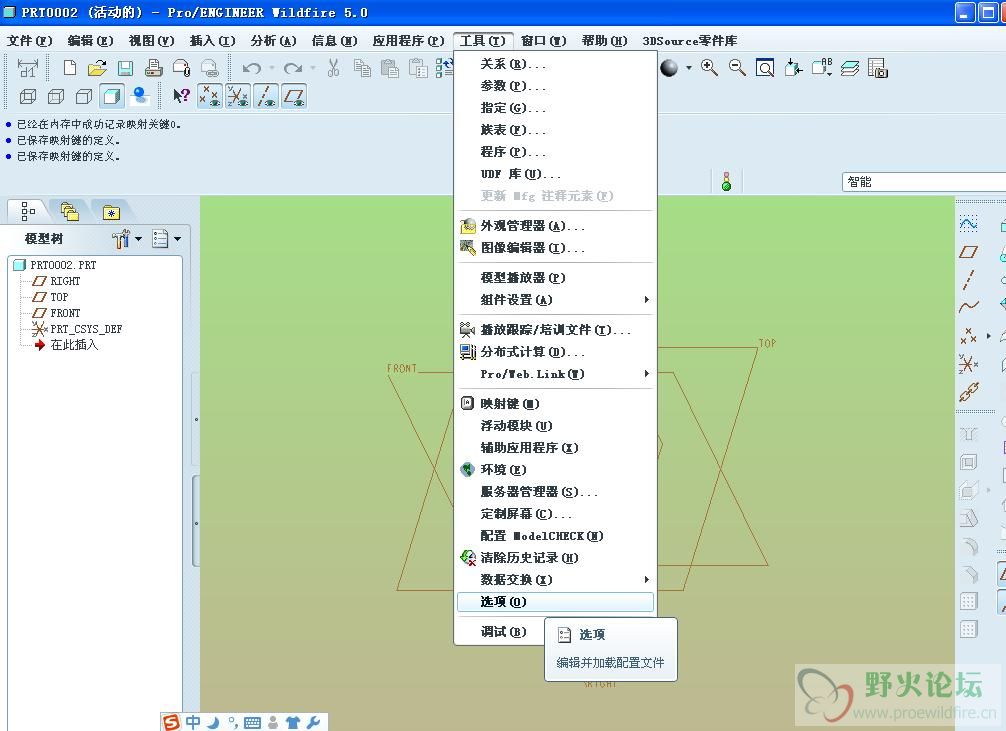Open the model tree settings dropdown

(x=126, y=239)
